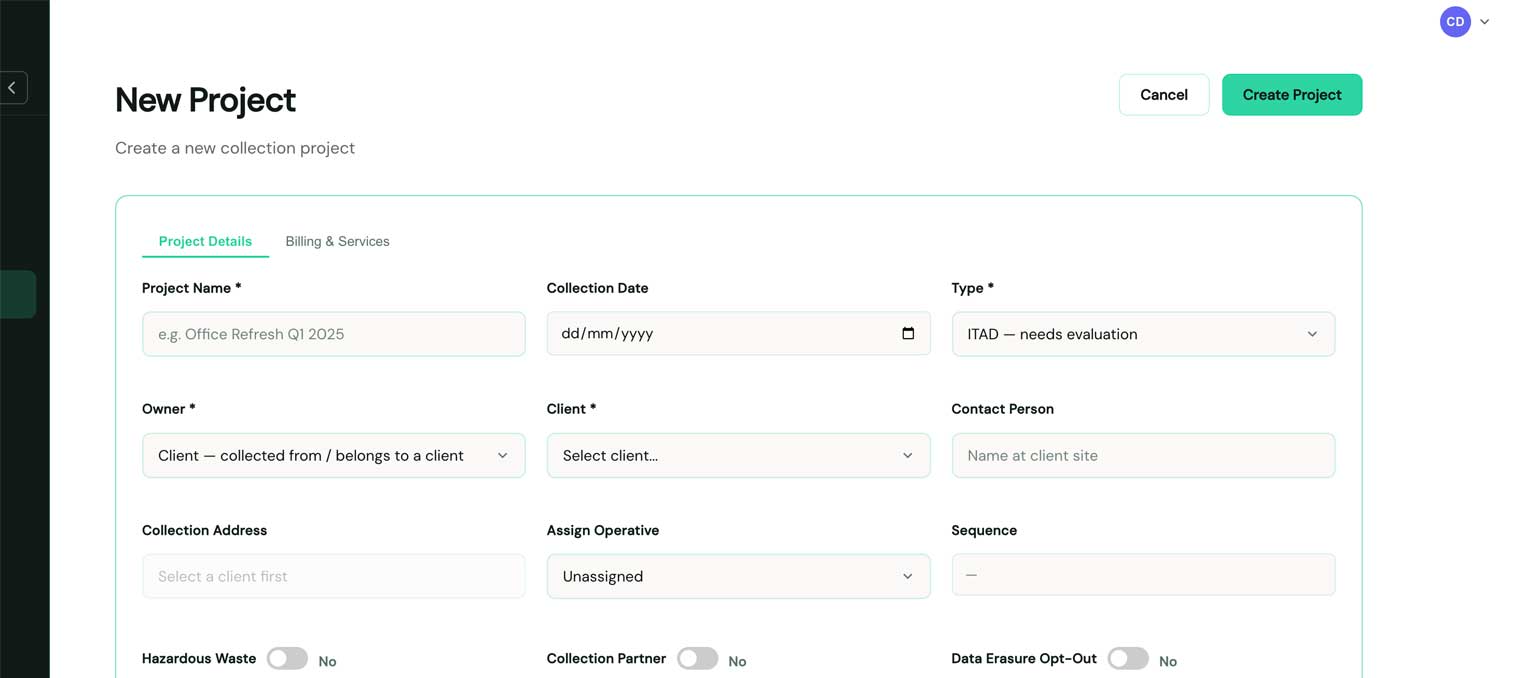Image resolution: width=1536 pixels, height=678 pixels.
Task: Open the Type dropdown showing ITAD
Action: pyautogui.click(x=1143, y=334)
